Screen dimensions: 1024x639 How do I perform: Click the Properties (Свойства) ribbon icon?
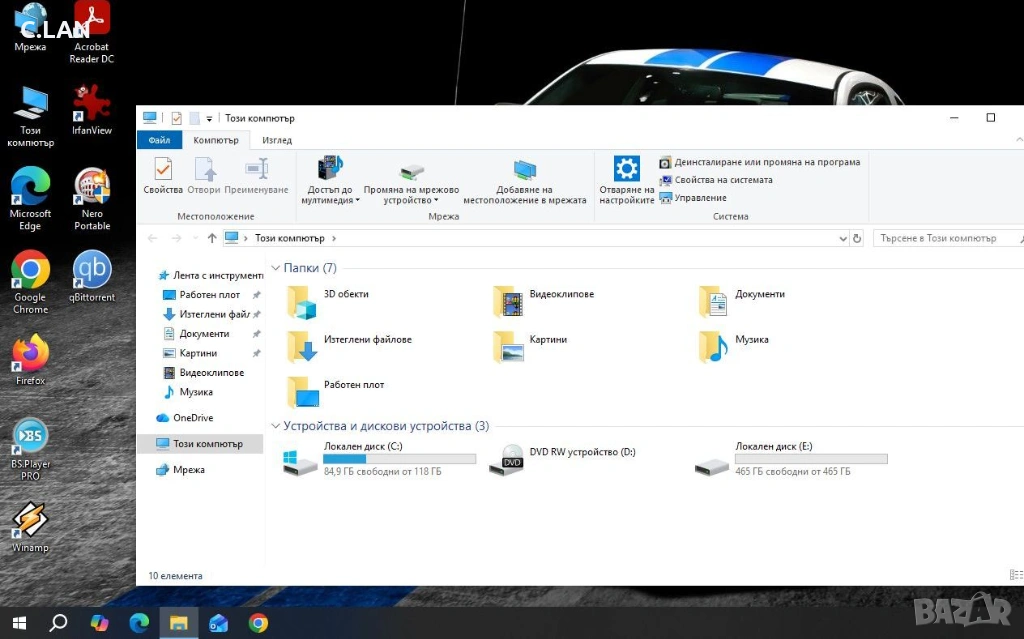pyautogui.click(x=163, y=175)
